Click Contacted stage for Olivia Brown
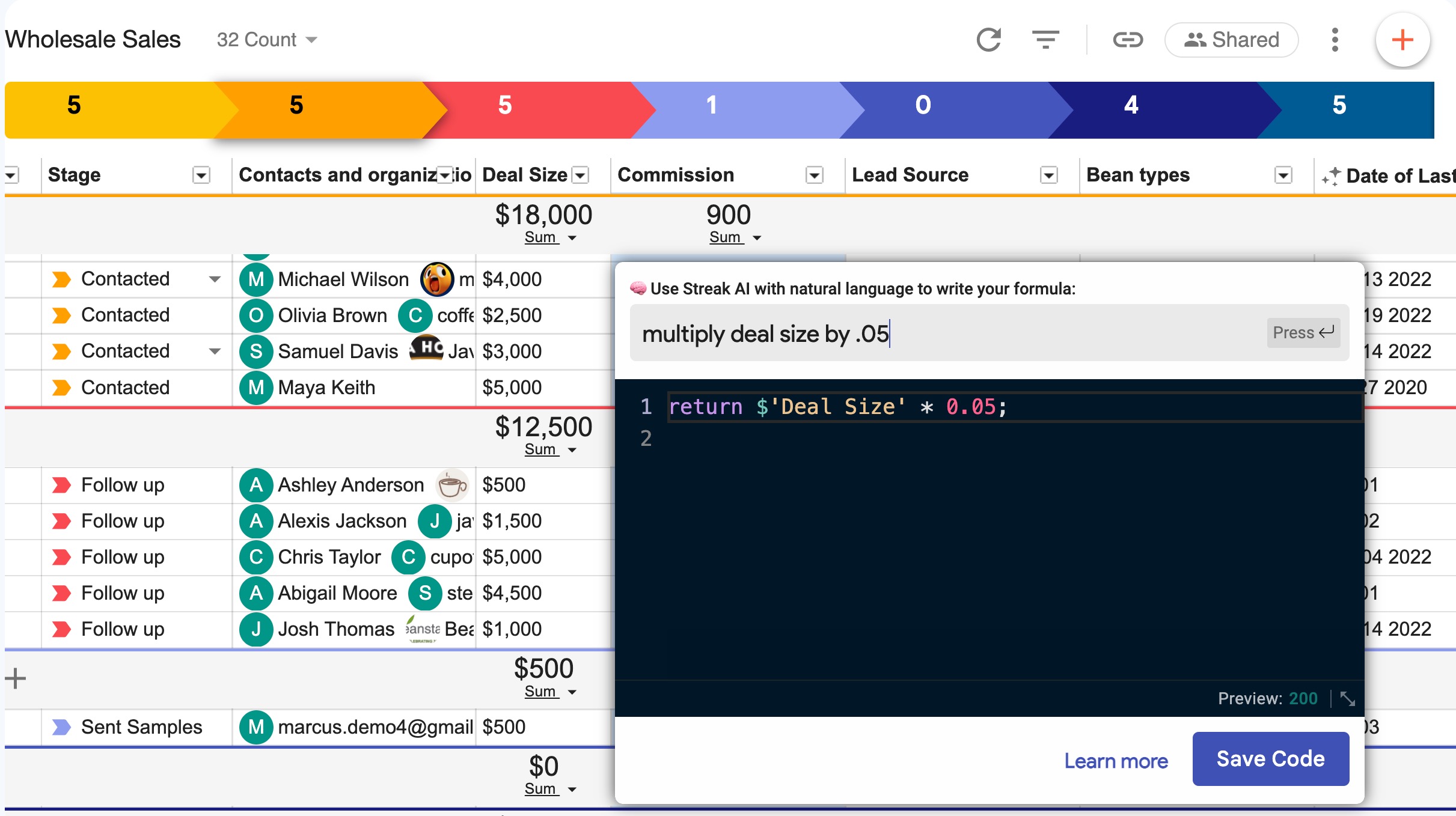 137,315
